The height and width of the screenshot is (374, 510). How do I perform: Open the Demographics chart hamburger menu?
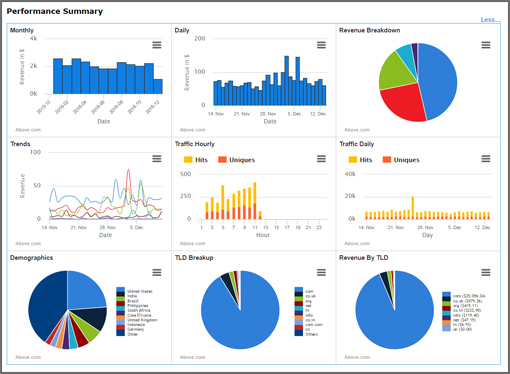pyautogui.click(x=157, y=273)
